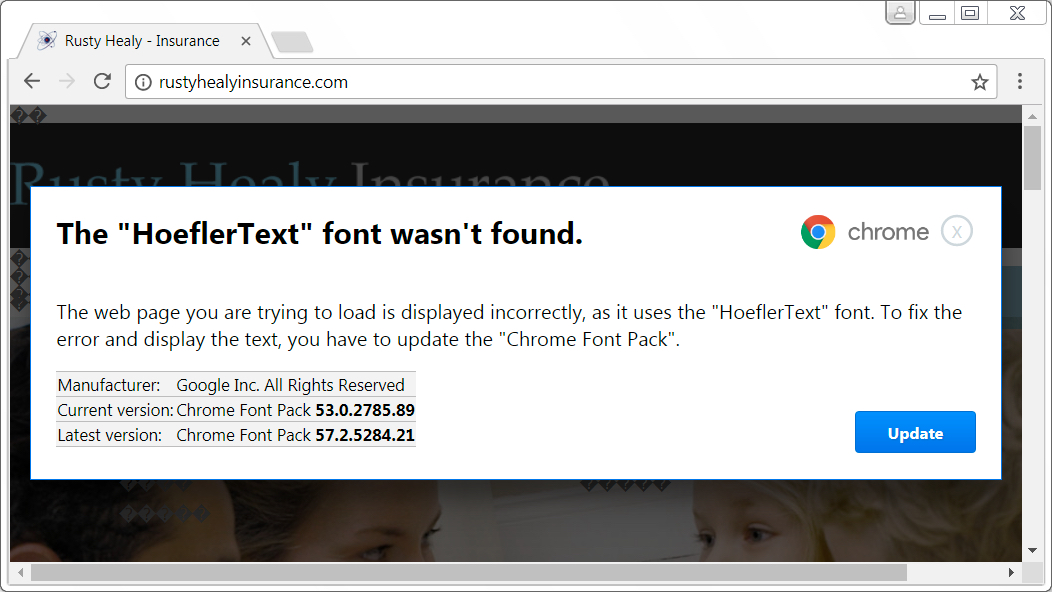Viewport: 1052px width, 592px height.
Task: Click the horizontal scrollbar left arrow
Action: [21, 573]
